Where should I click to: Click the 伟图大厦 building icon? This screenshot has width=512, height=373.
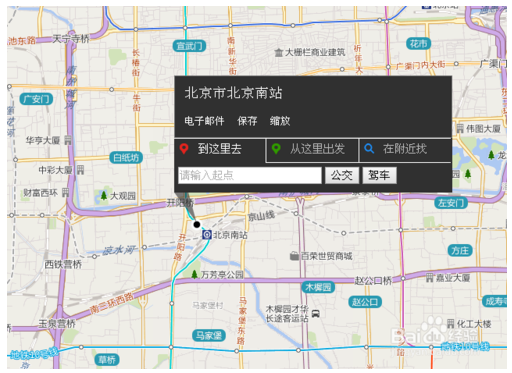point(460,128)
